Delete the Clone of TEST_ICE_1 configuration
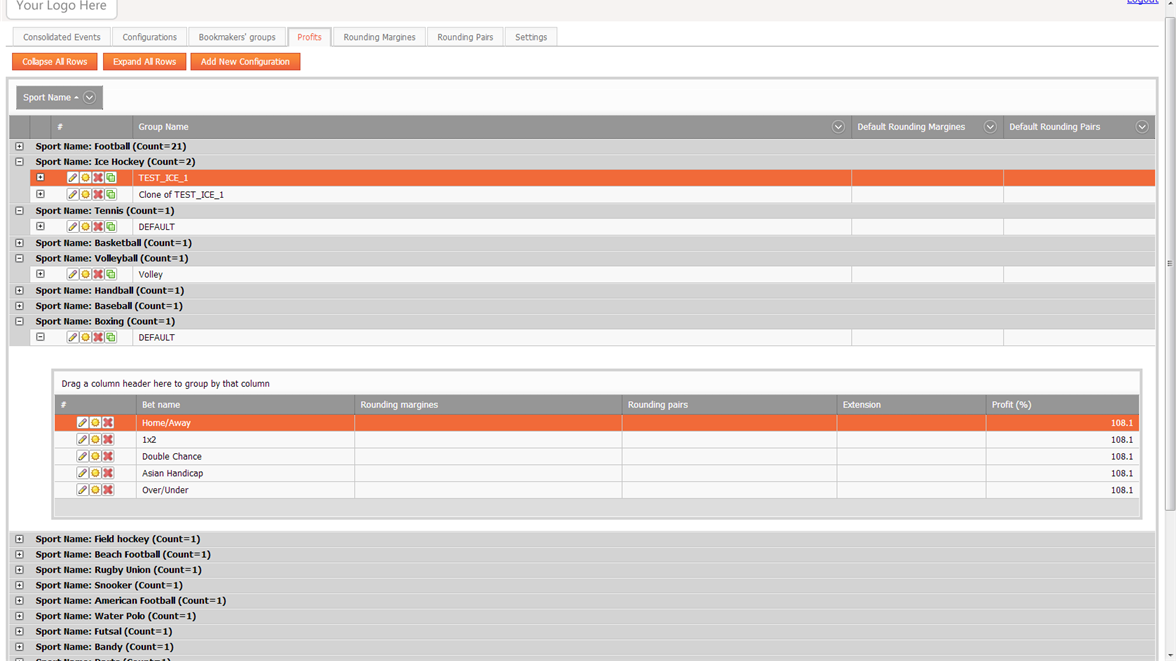This screenshot has height=661, width=1176. click(x=98, y=195)
